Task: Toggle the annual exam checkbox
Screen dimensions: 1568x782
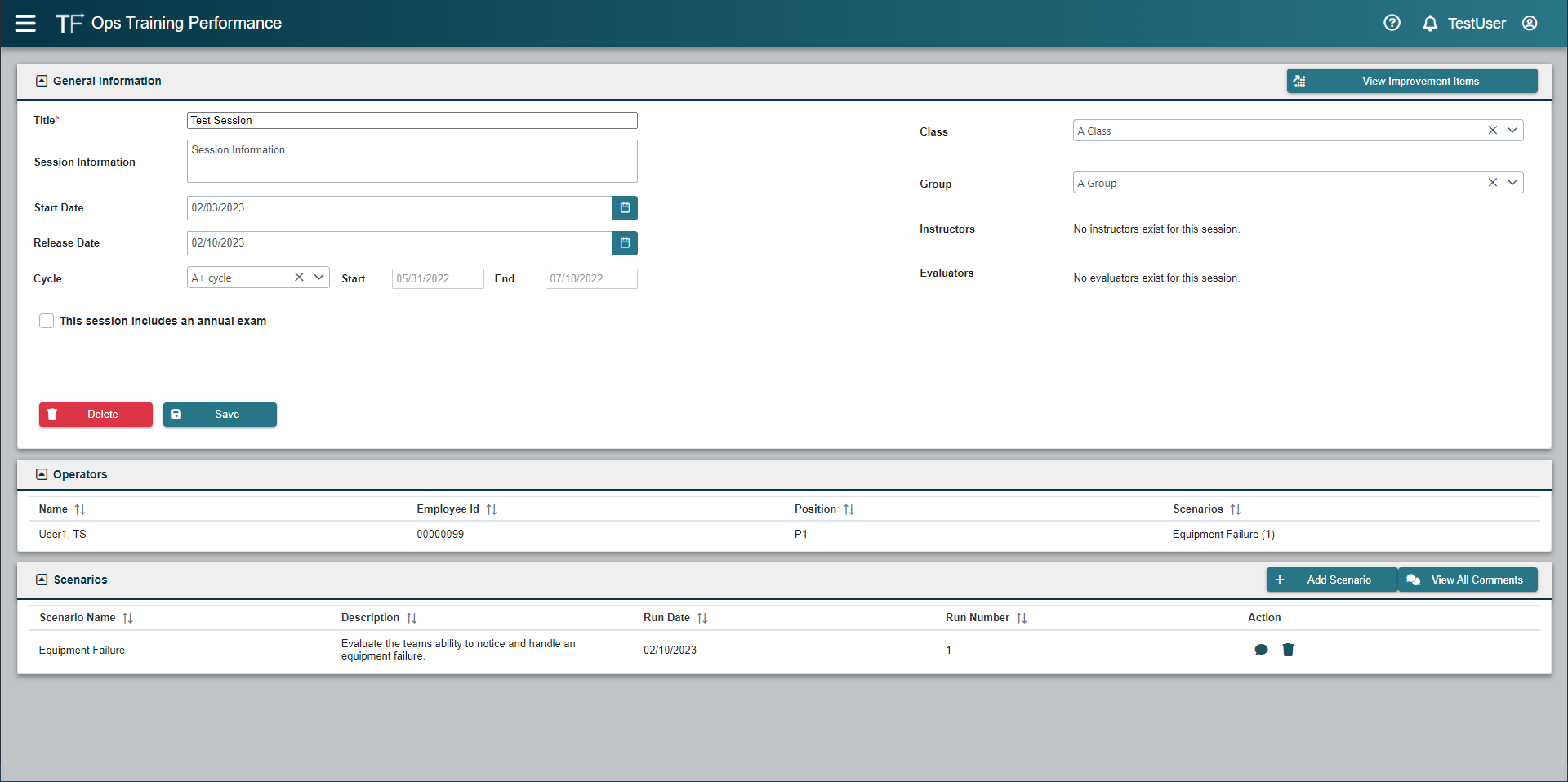Action: tap(47, 321)
